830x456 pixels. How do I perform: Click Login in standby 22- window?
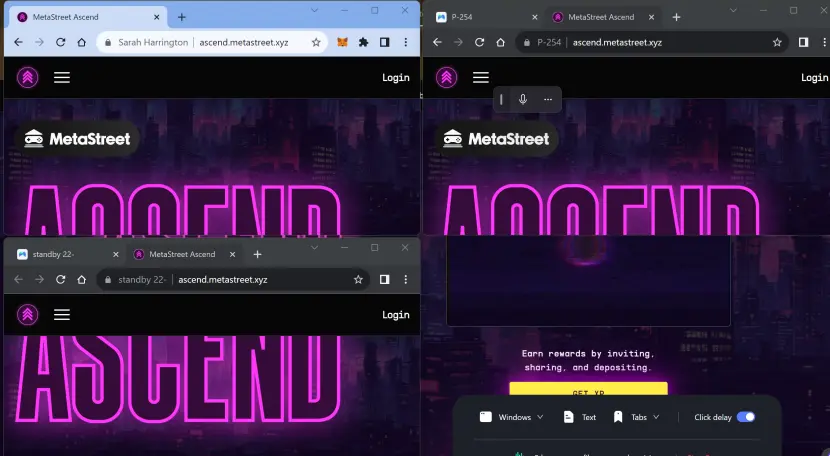pos(395,315)
